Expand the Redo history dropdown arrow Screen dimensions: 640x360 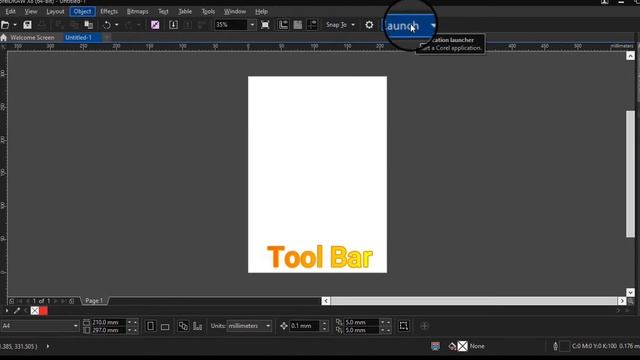[x=139, y=25]
